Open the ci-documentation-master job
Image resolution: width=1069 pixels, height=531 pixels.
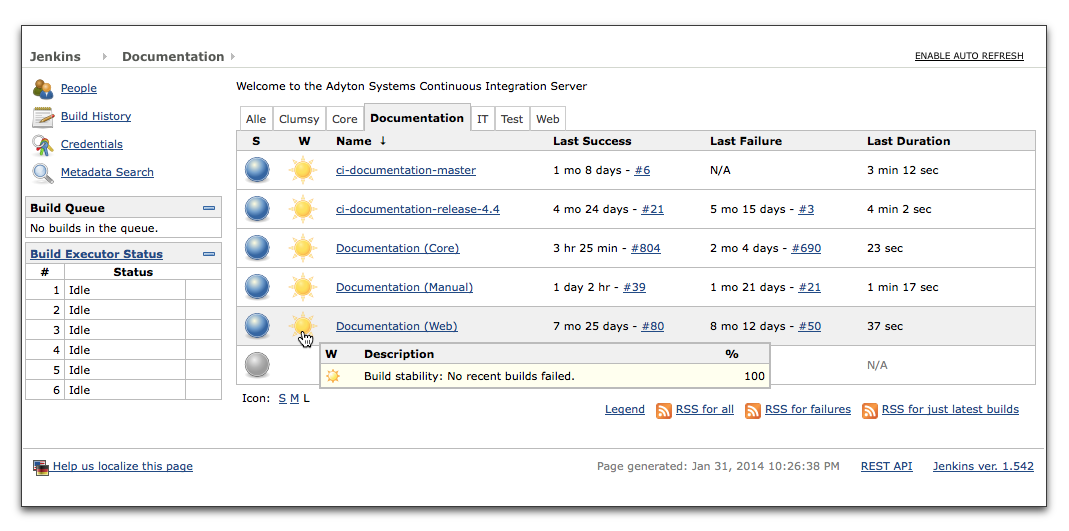406,170
